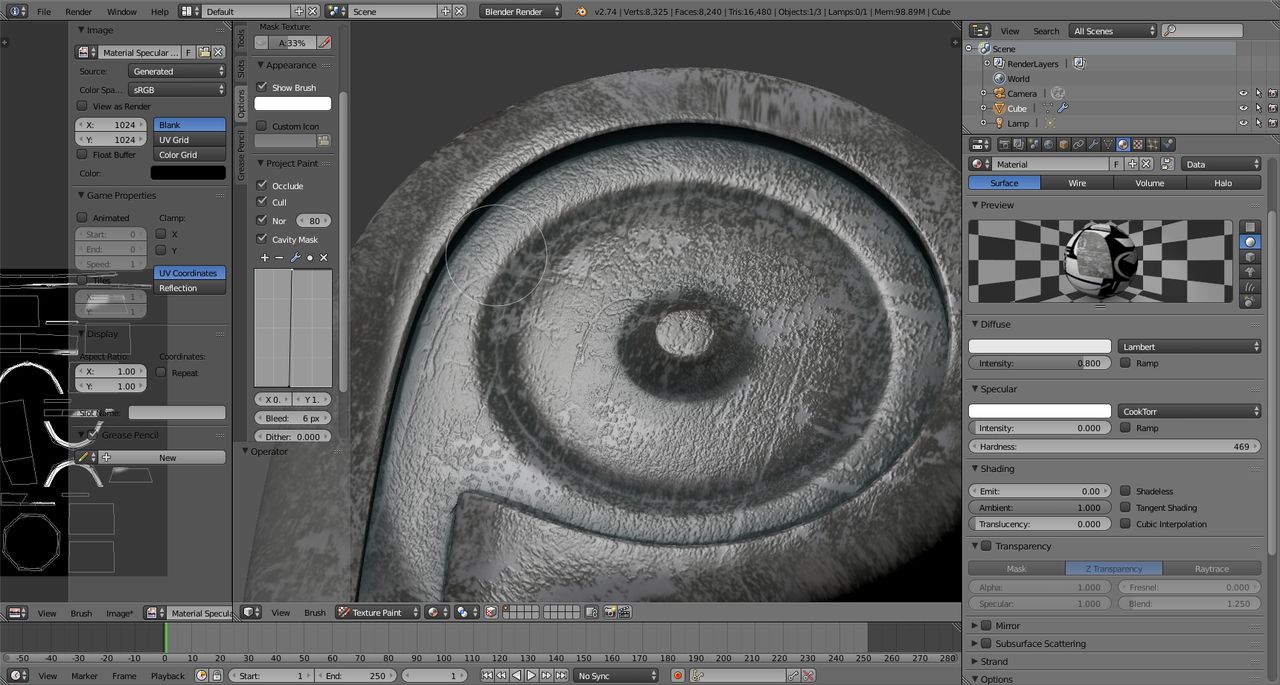The width and height of the screenshot is (1280, 685).
Task: Hide the Cube in the outliner
Action: 1243,108
